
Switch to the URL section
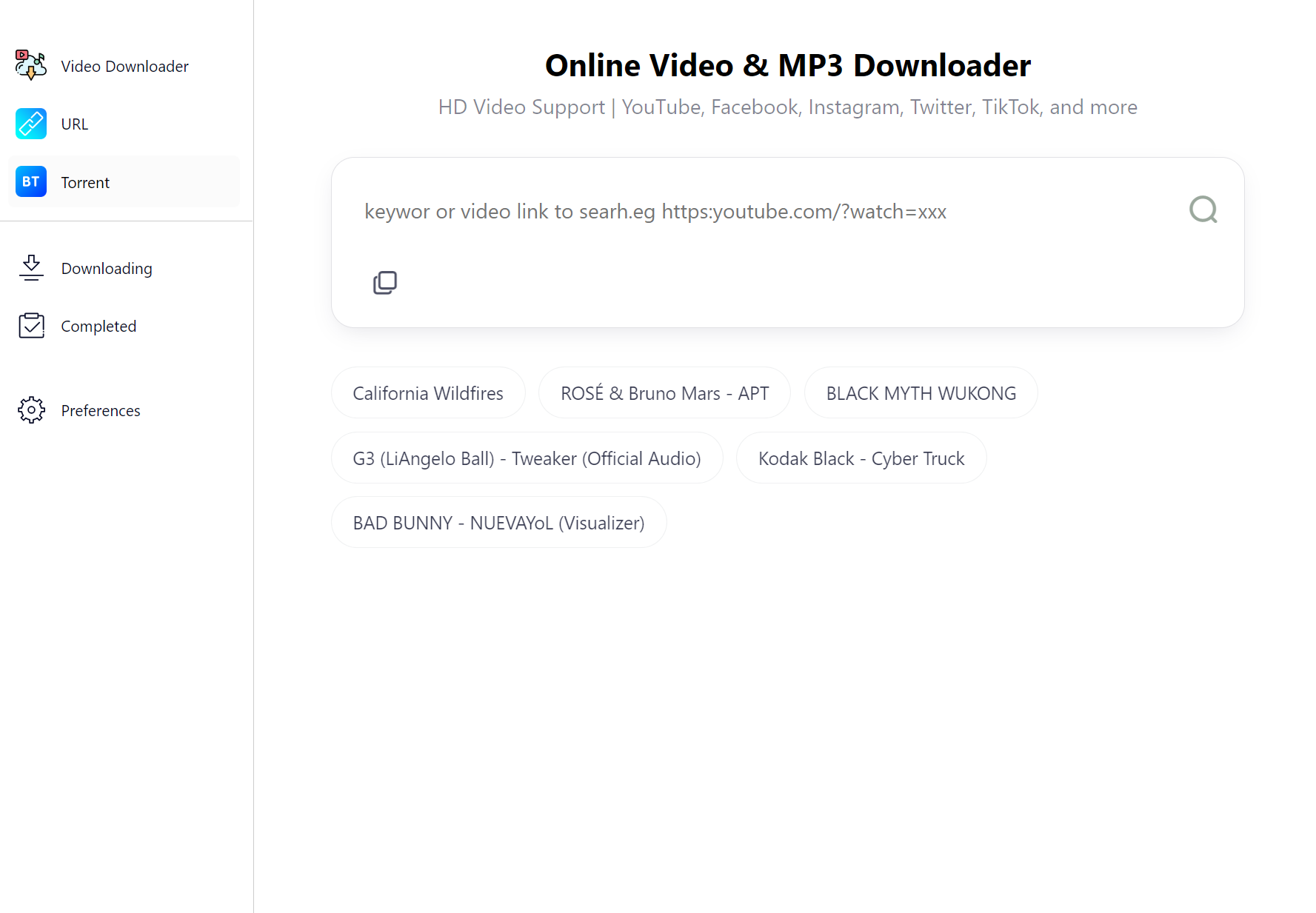pyautogui.click(x=75, y=124)
